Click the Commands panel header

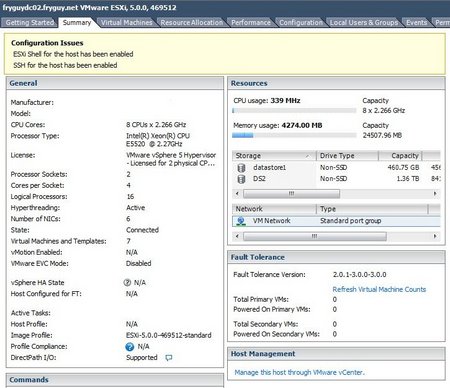point(115,380)
